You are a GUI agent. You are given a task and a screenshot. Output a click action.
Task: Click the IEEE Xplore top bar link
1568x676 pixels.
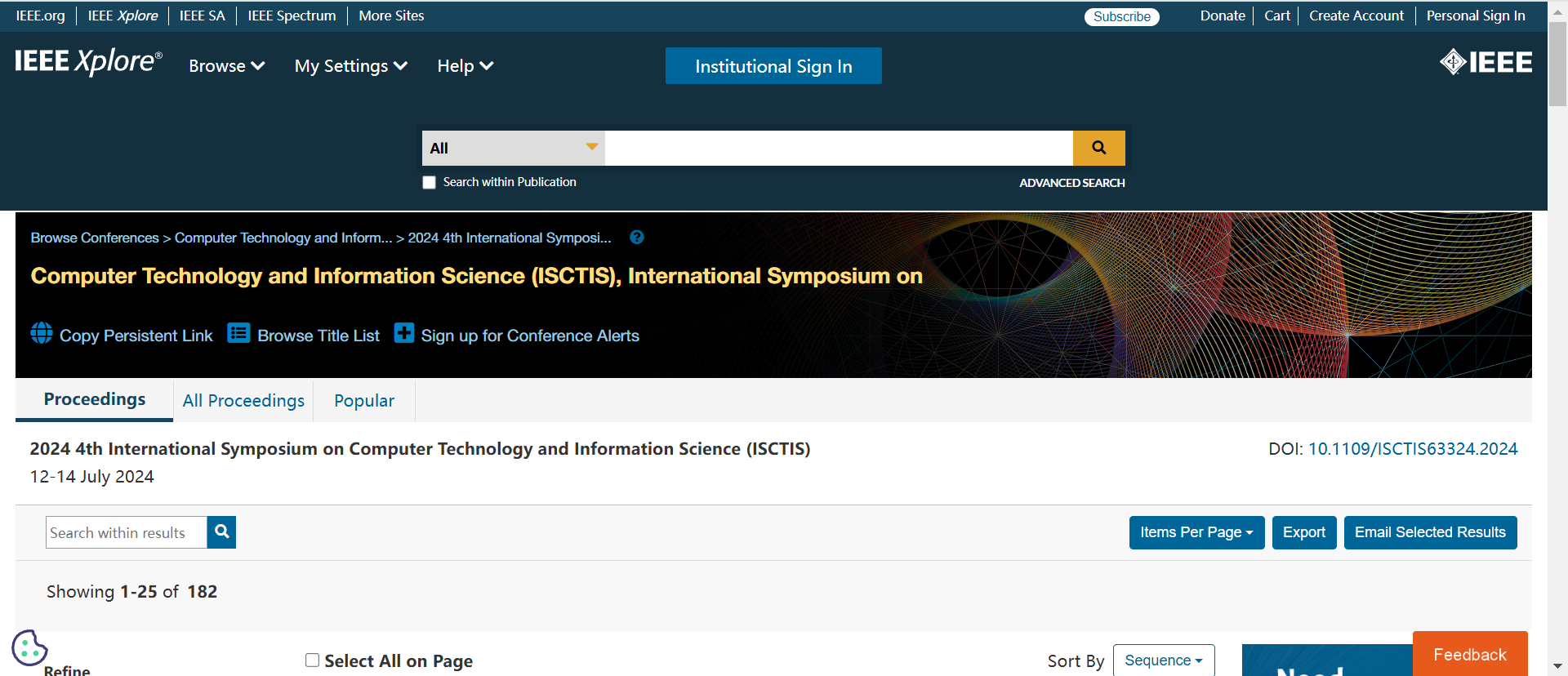(122, 16)
